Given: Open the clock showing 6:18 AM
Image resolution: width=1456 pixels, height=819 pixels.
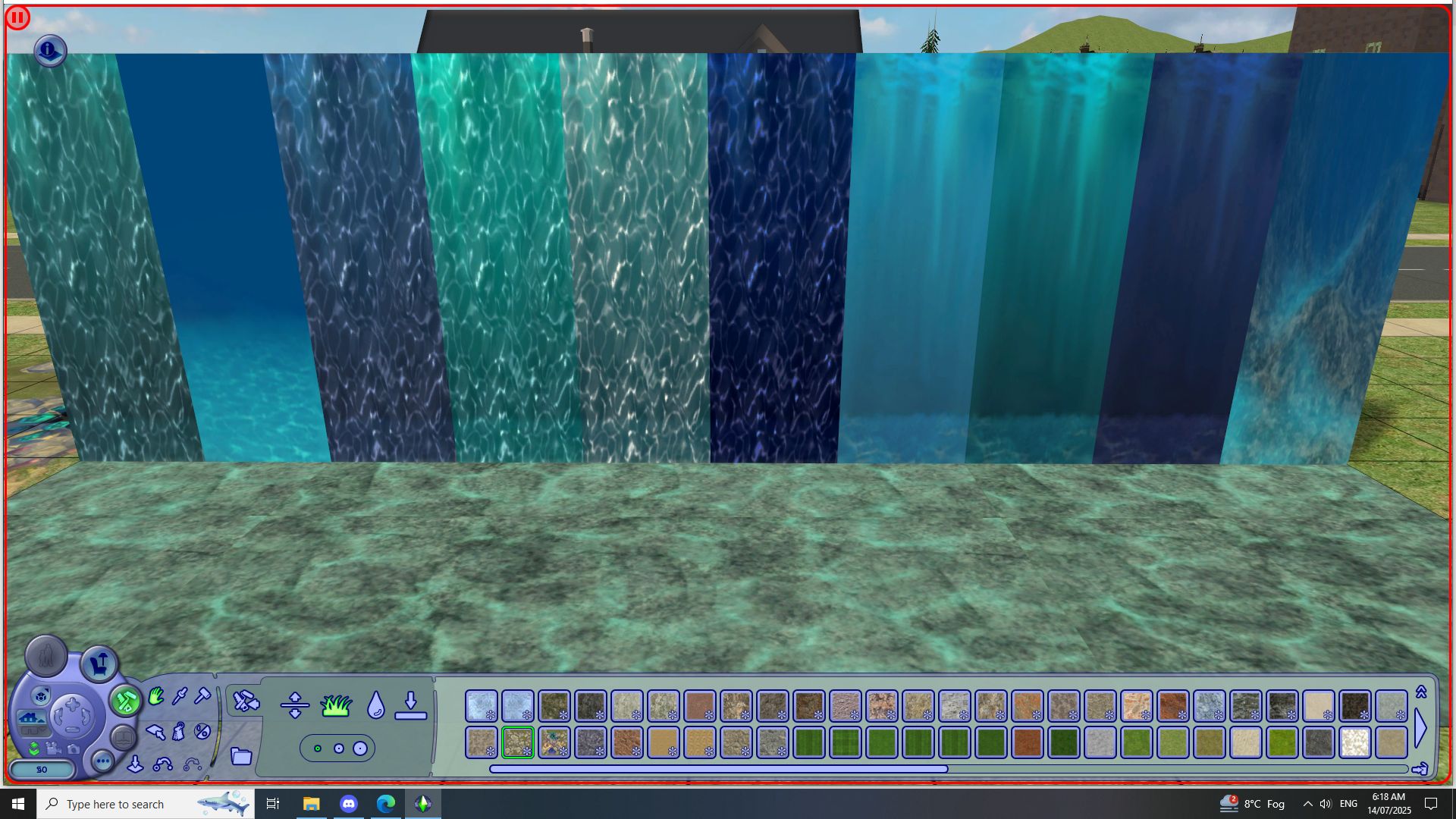Looking at the screenshot, I should coord(1389,804).
